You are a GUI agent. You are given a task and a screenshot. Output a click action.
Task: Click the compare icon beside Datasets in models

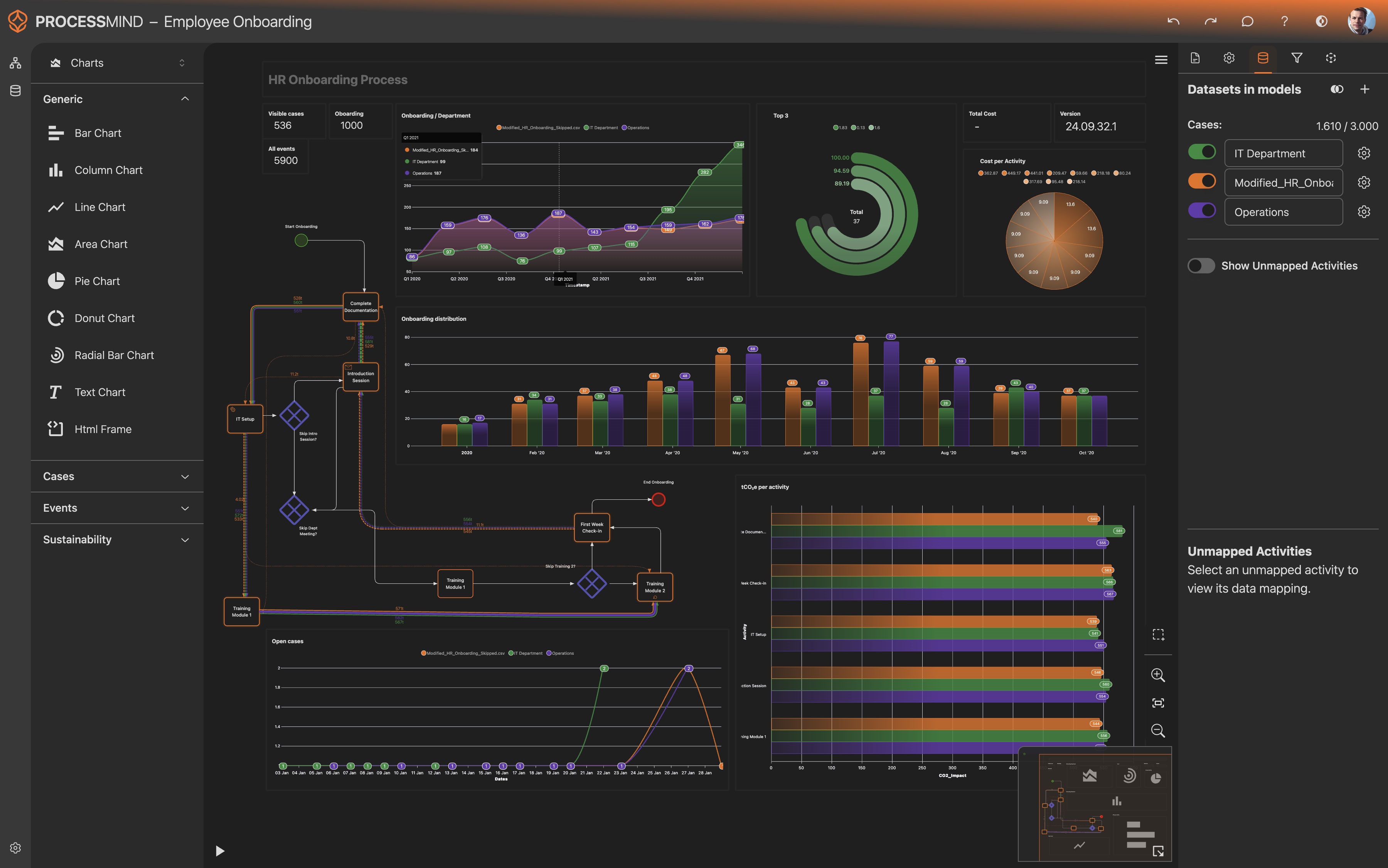click(1337, 89)
